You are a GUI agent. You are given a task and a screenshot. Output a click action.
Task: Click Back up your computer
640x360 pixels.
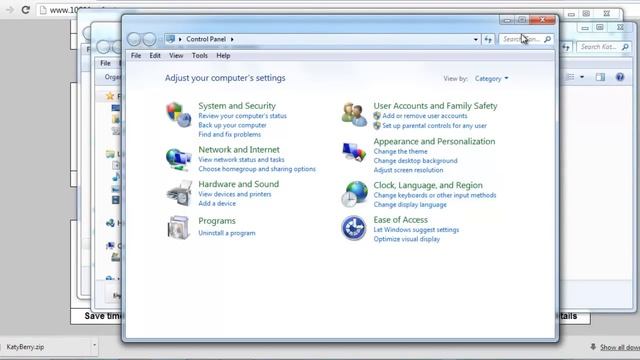click(x=232, y=125)
